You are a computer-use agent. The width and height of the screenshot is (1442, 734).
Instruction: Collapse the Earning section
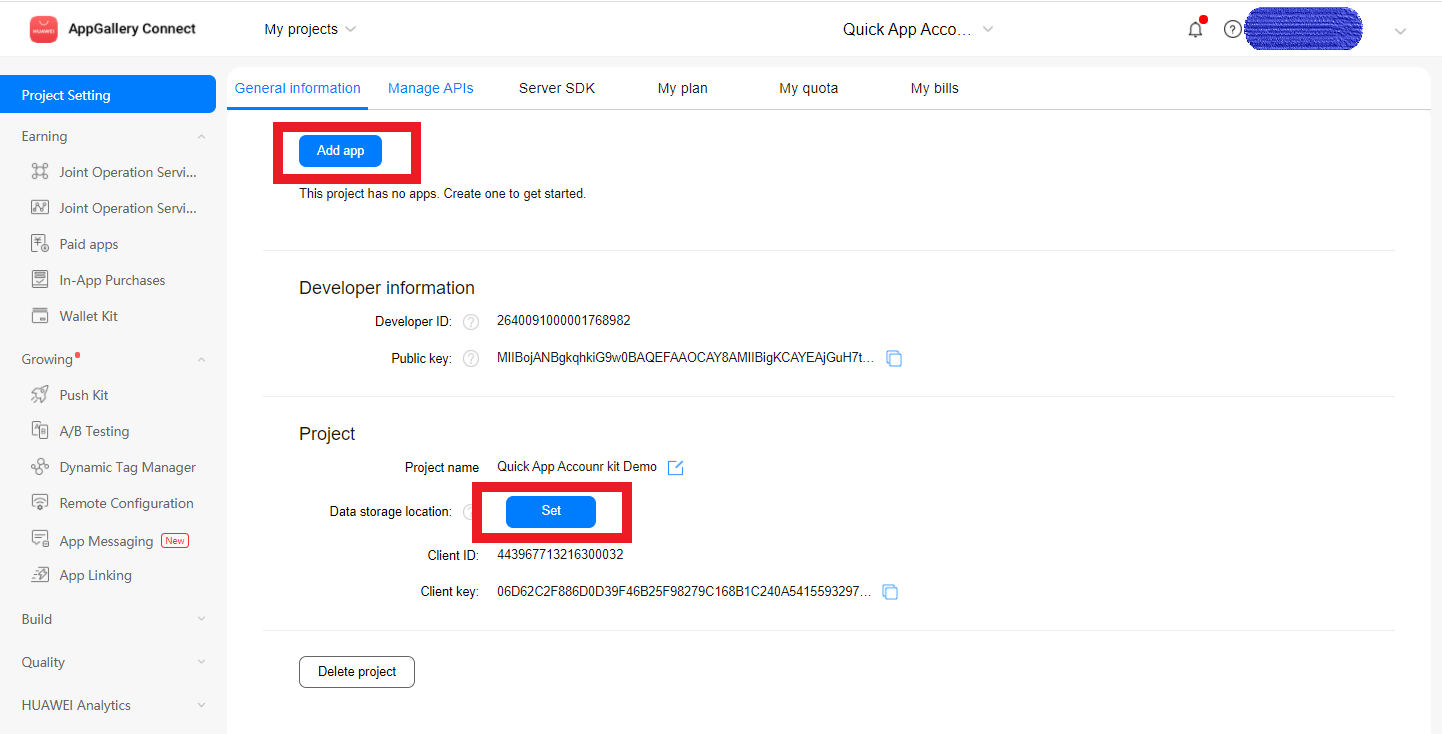click(x=201, y=136)
